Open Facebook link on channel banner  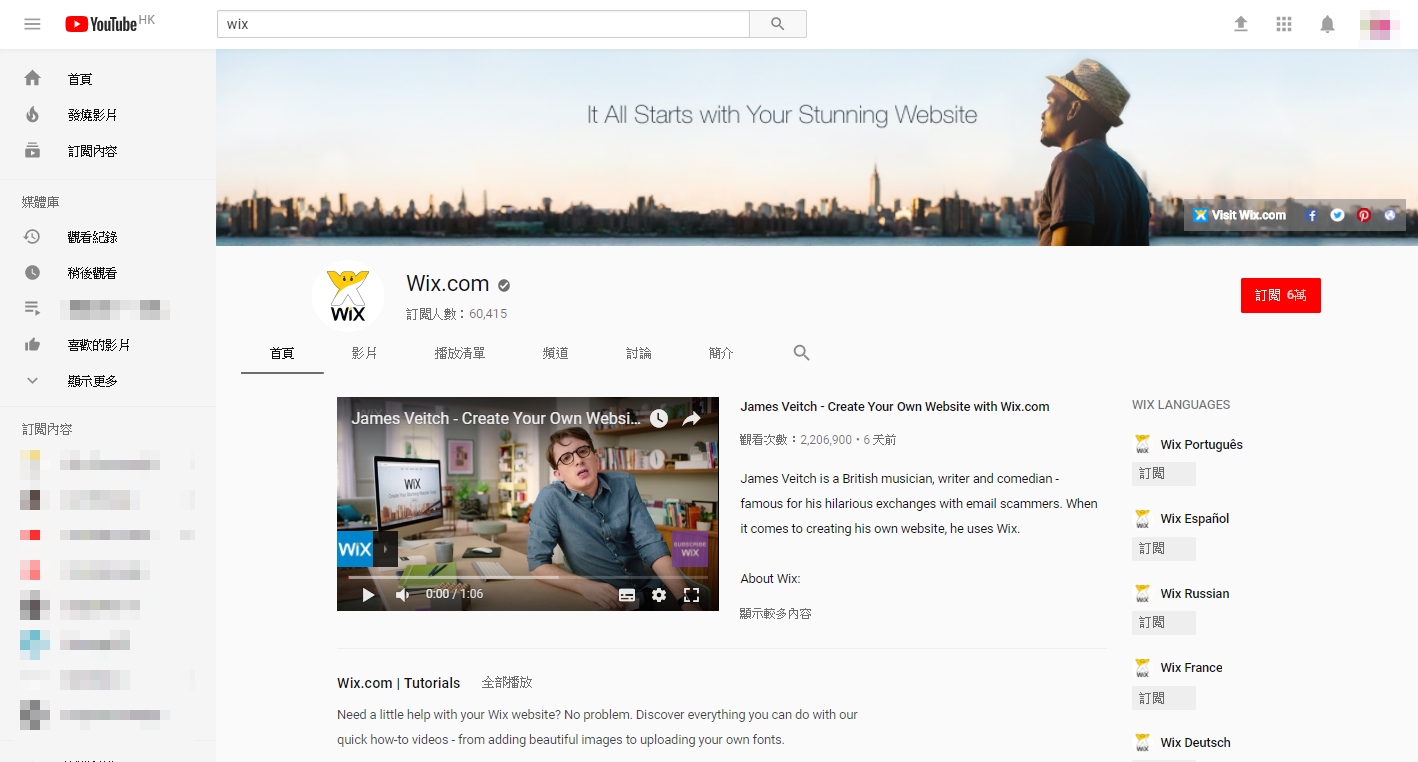click(x=1312, y=215)
